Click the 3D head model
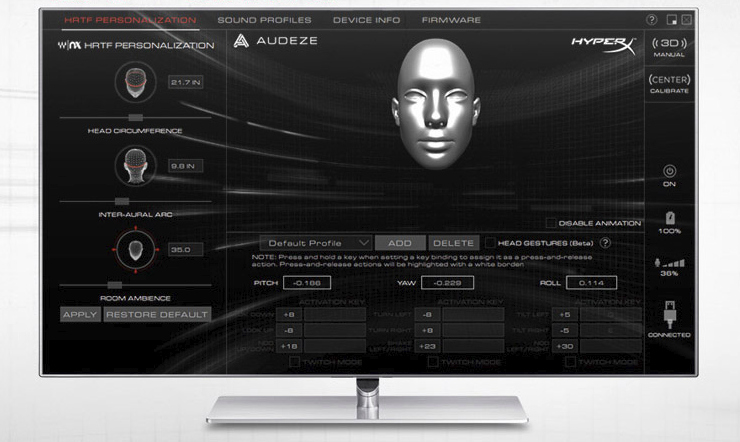Image resolution: width=740 pixels, height=442 pixels. pos(436,103)
